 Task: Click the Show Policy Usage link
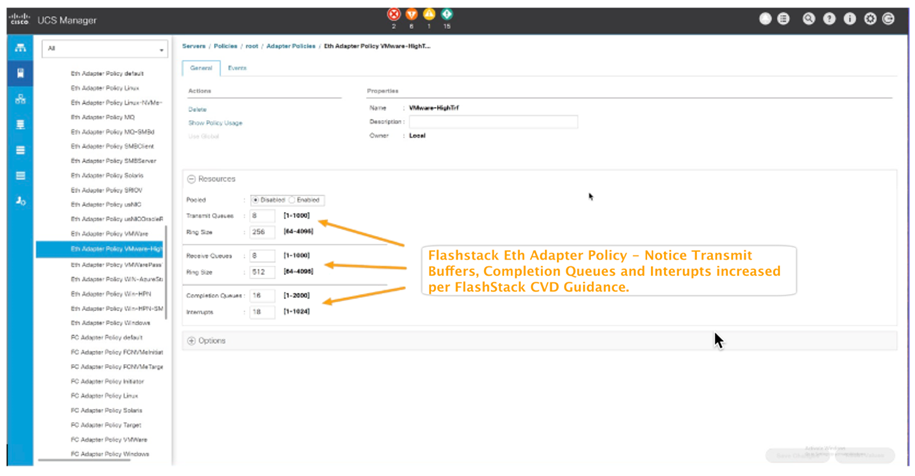point(215,123)
